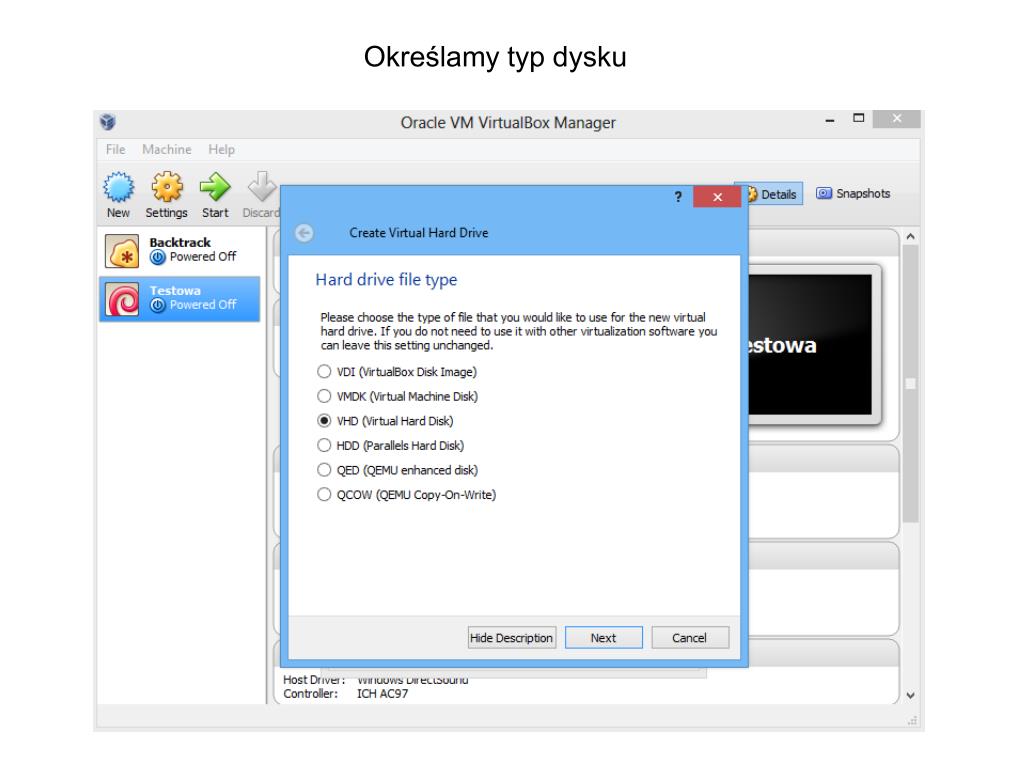
Task: Click the Next button
Action: coord(603,637)
